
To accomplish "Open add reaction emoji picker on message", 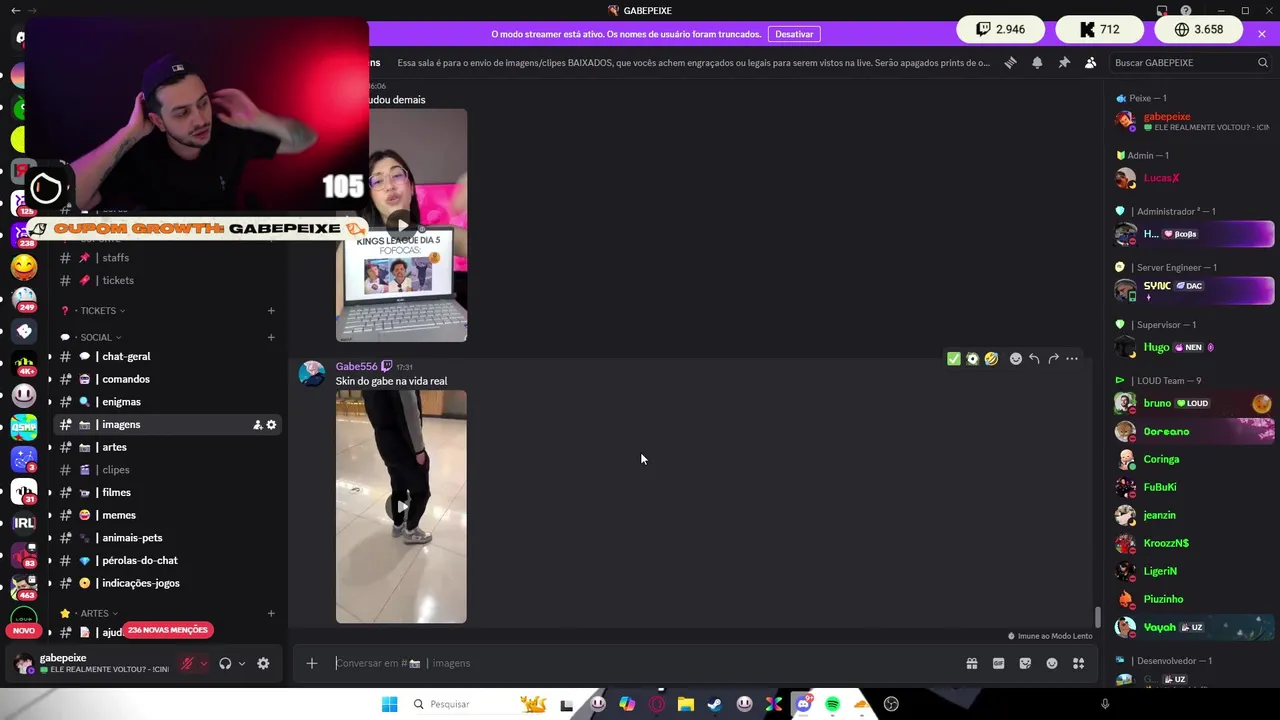I will (x=1016, y=359).
